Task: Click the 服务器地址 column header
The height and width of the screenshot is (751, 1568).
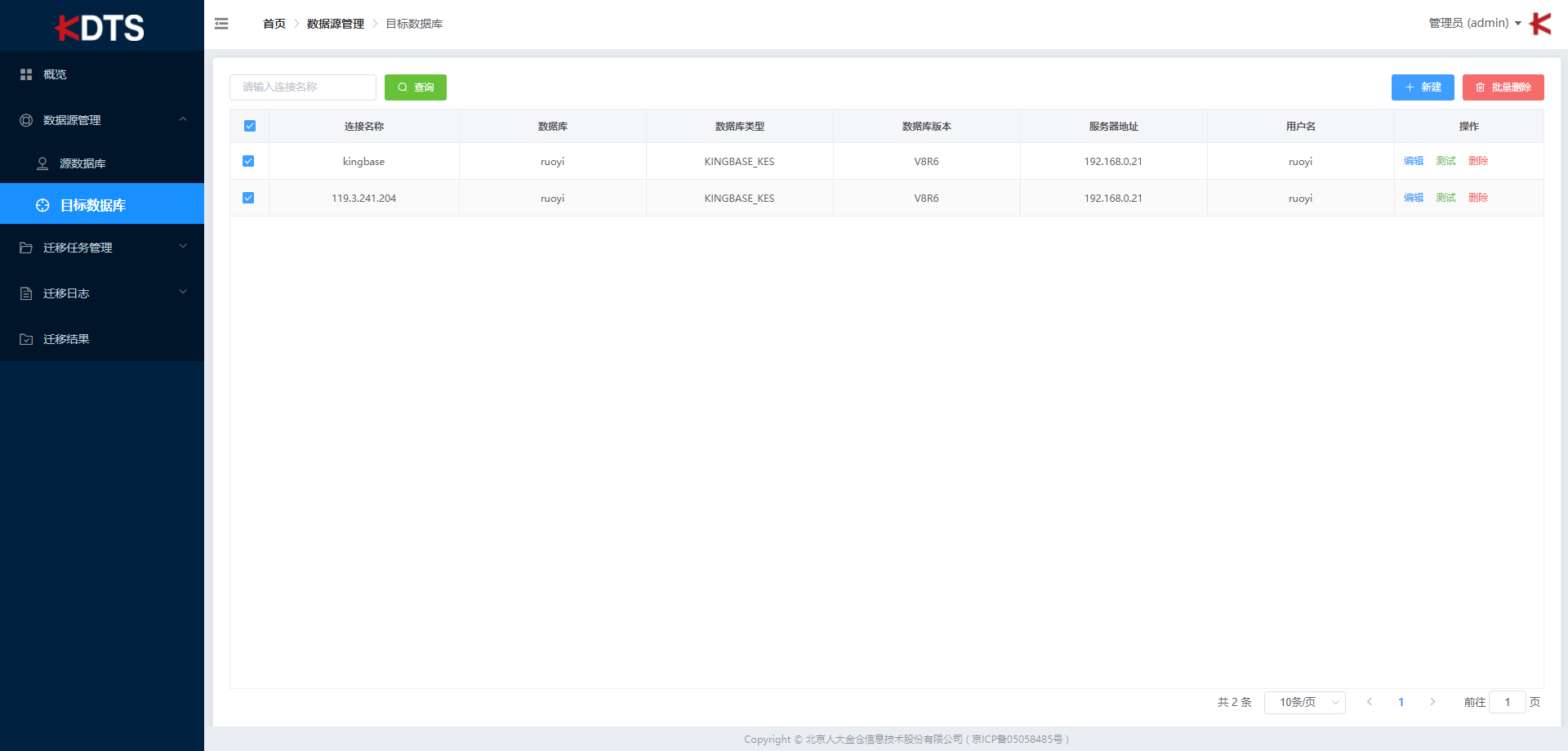Action: [1114, 127]
